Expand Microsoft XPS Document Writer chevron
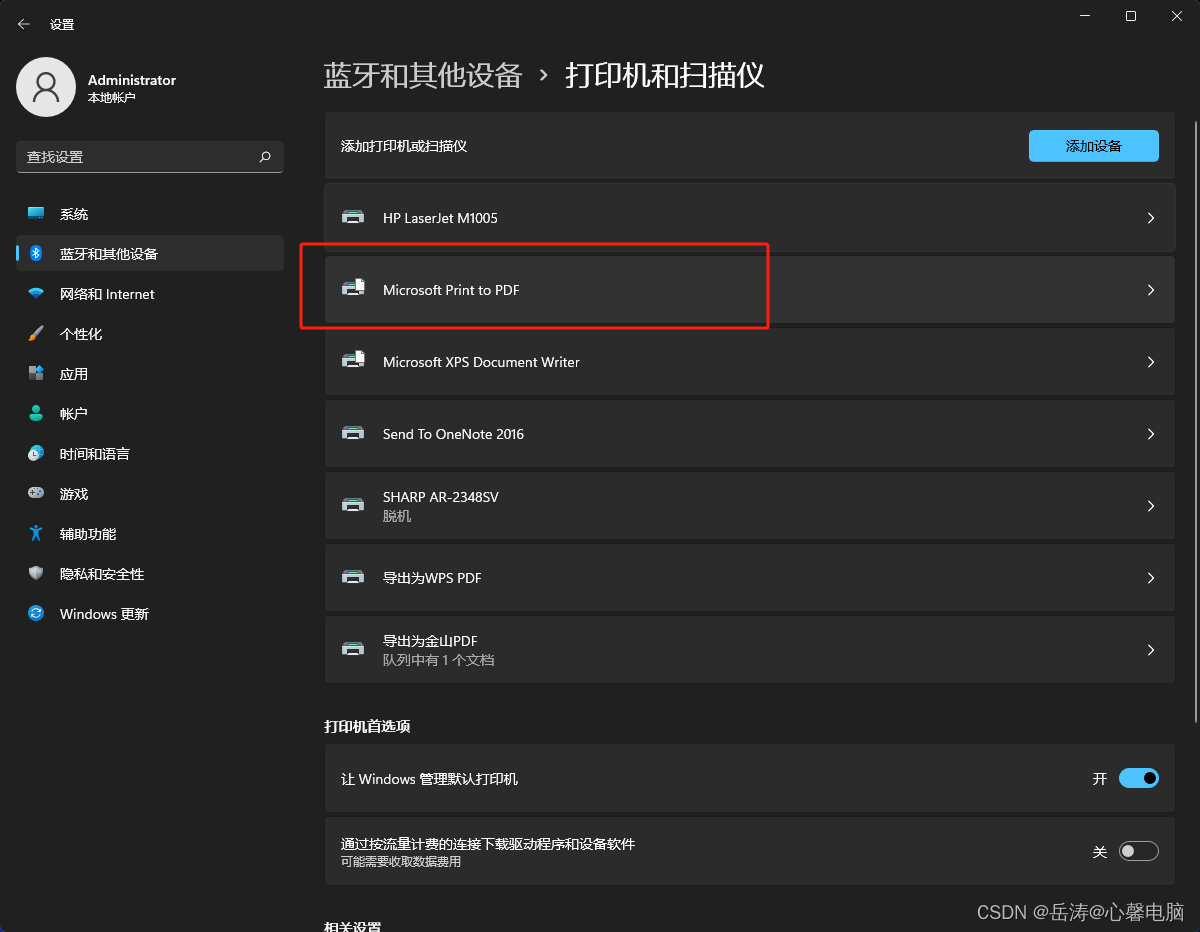This screenshot has width=1200, height=932. [x=1151, y=362]
